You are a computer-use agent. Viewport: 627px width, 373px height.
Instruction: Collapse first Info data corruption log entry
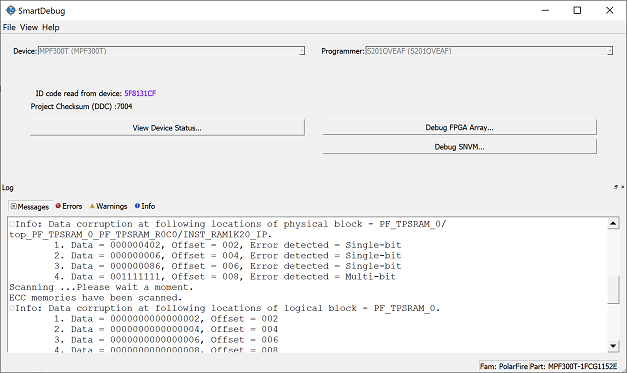[12, 224]
